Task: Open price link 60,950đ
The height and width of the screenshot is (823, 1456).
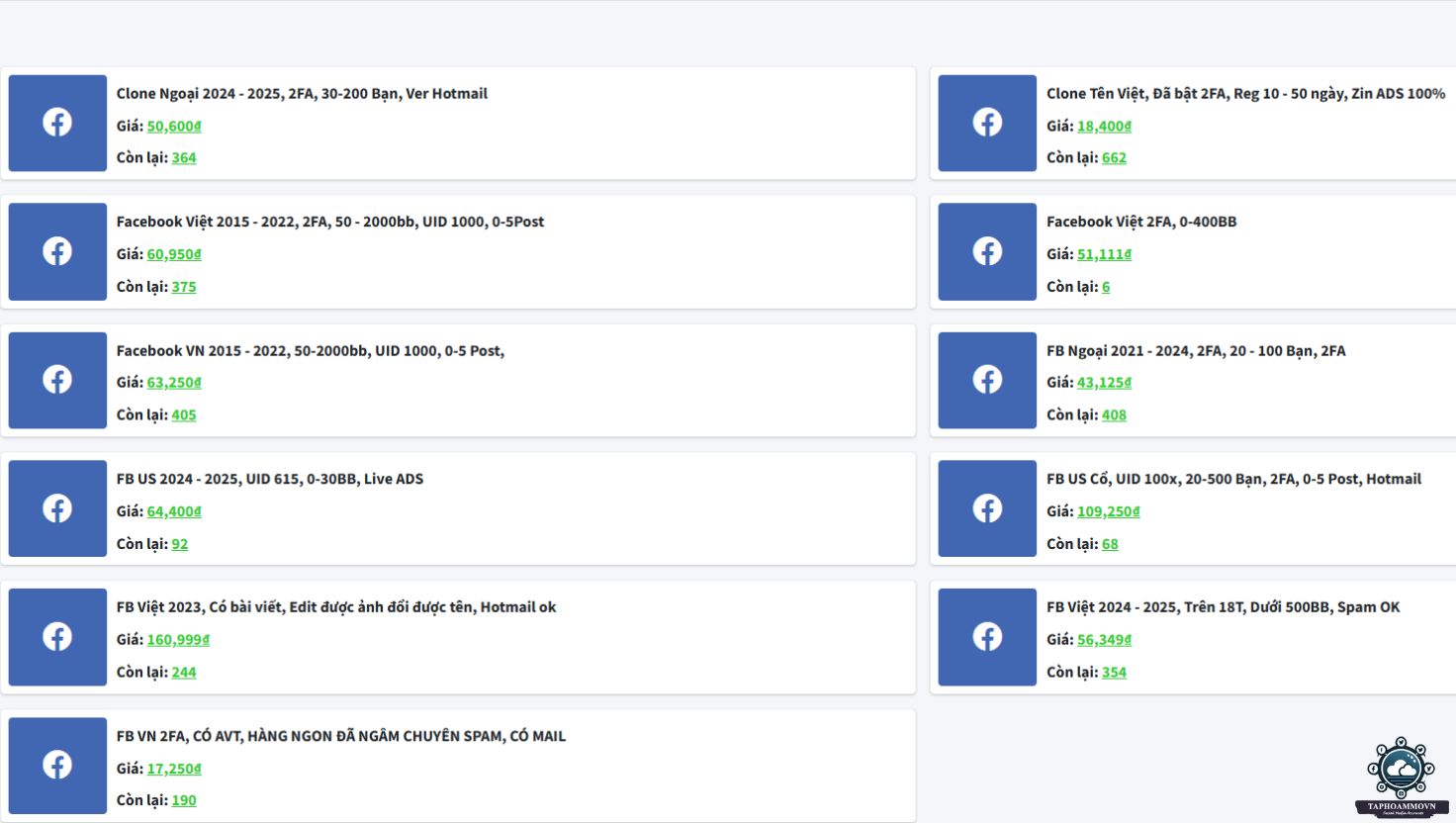Action: [x=174, y=254]
